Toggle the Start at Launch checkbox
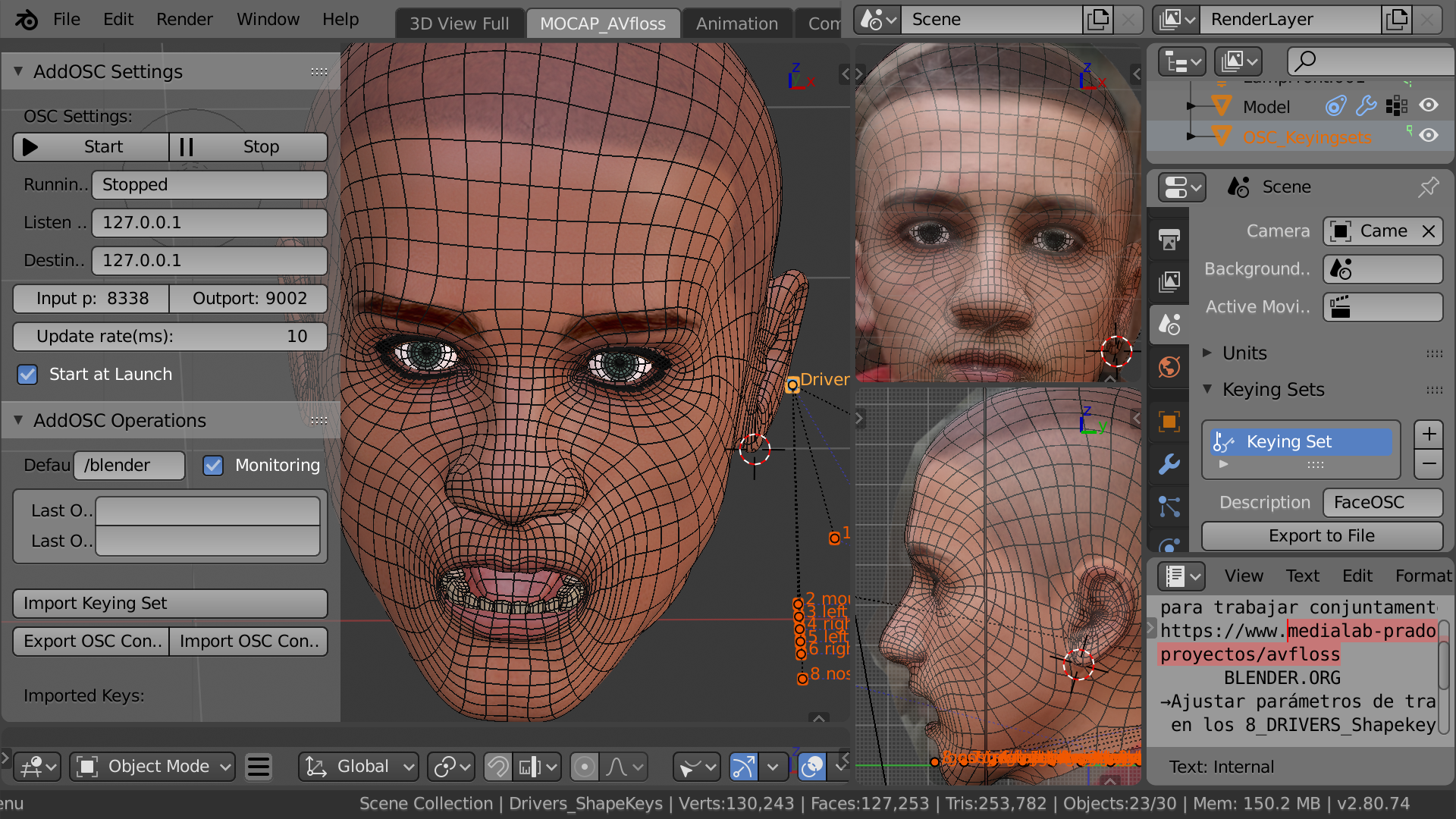The image size is (1456, 819). point(28,375)
